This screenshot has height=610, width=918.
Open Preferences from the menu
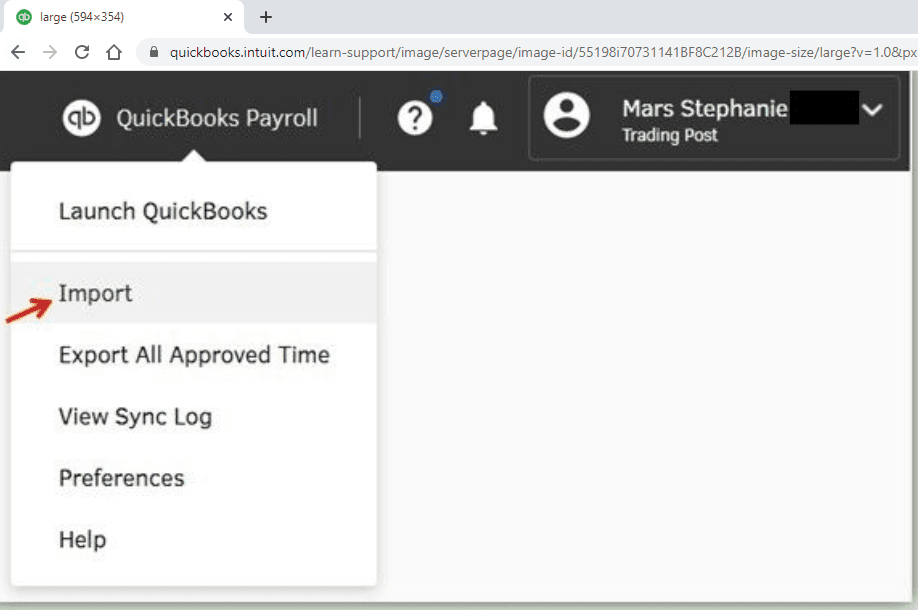click(121, 478)
